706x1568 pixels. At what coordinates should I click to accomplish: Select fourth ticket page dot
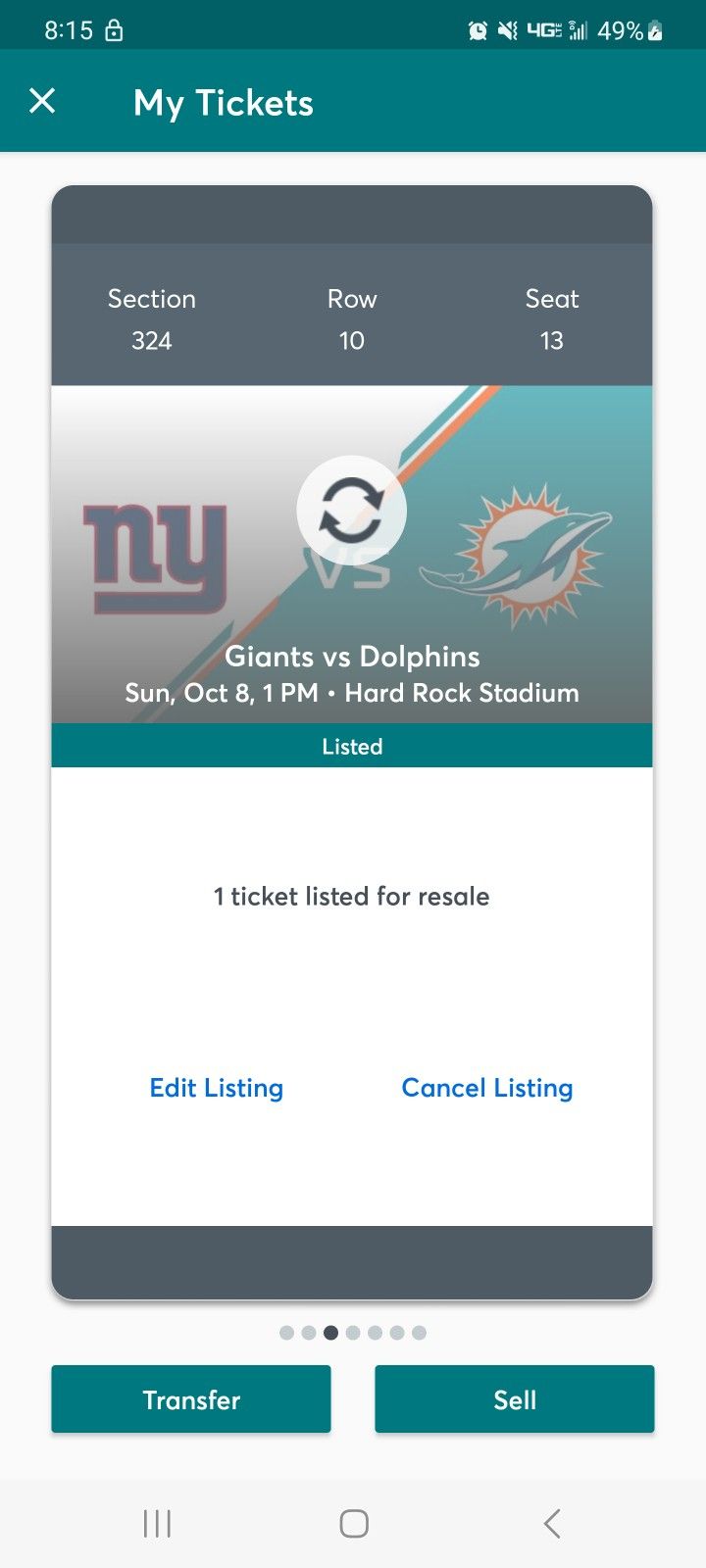[353, 1333]
